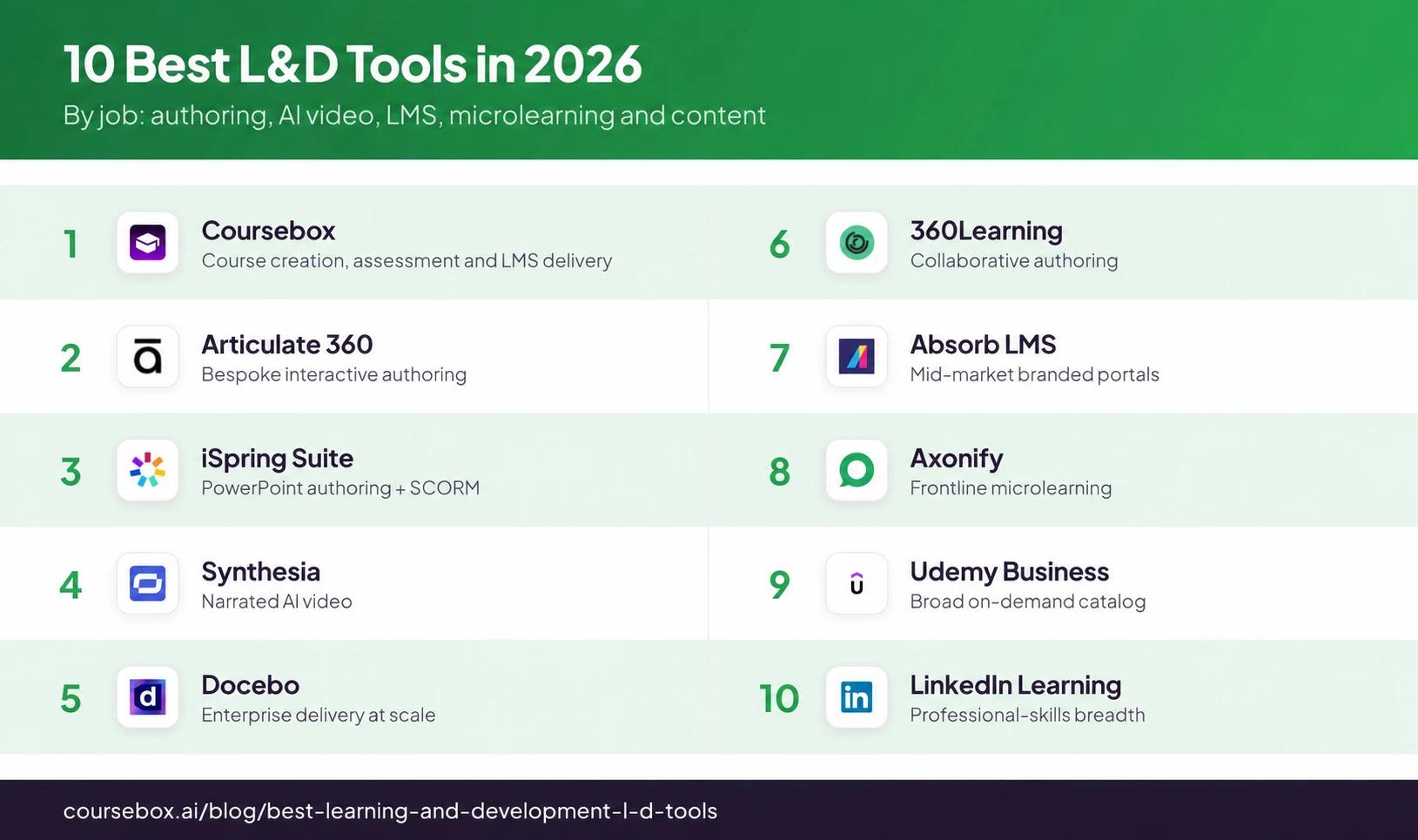Click the Synthesia blue logo icon

point(147,584)
